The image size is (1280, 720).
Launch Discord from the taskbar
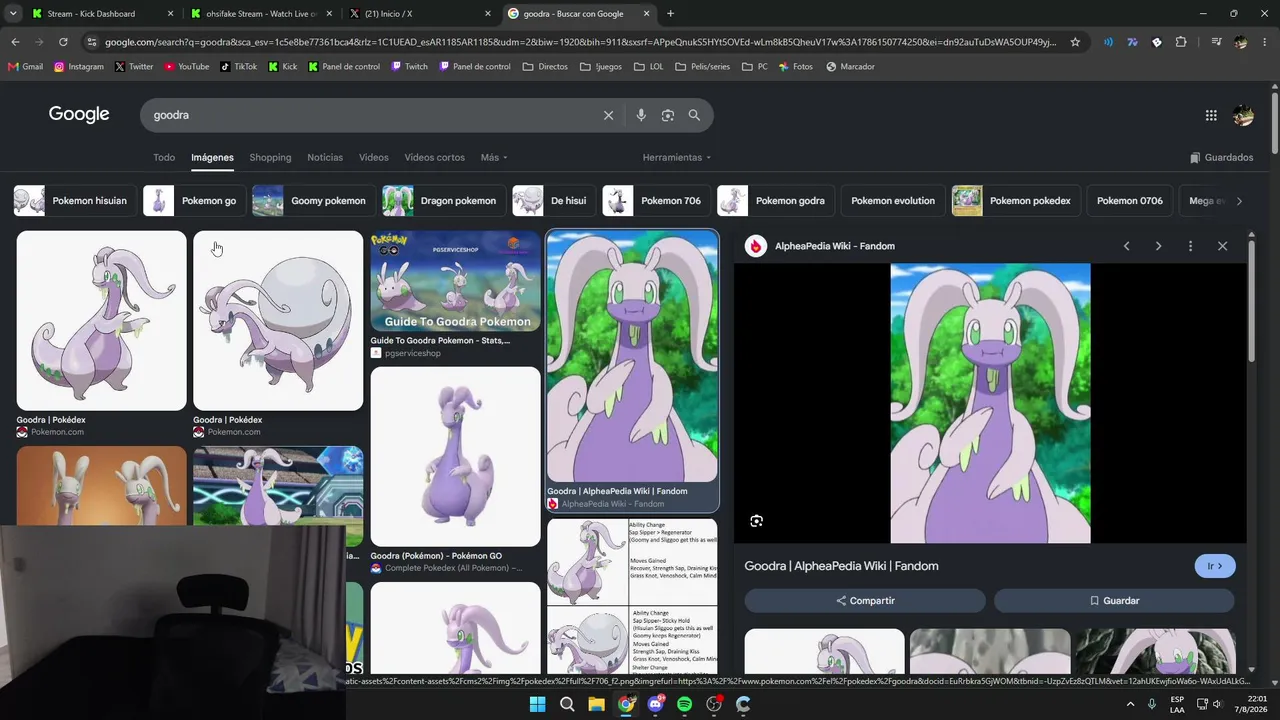click(655, 704)
